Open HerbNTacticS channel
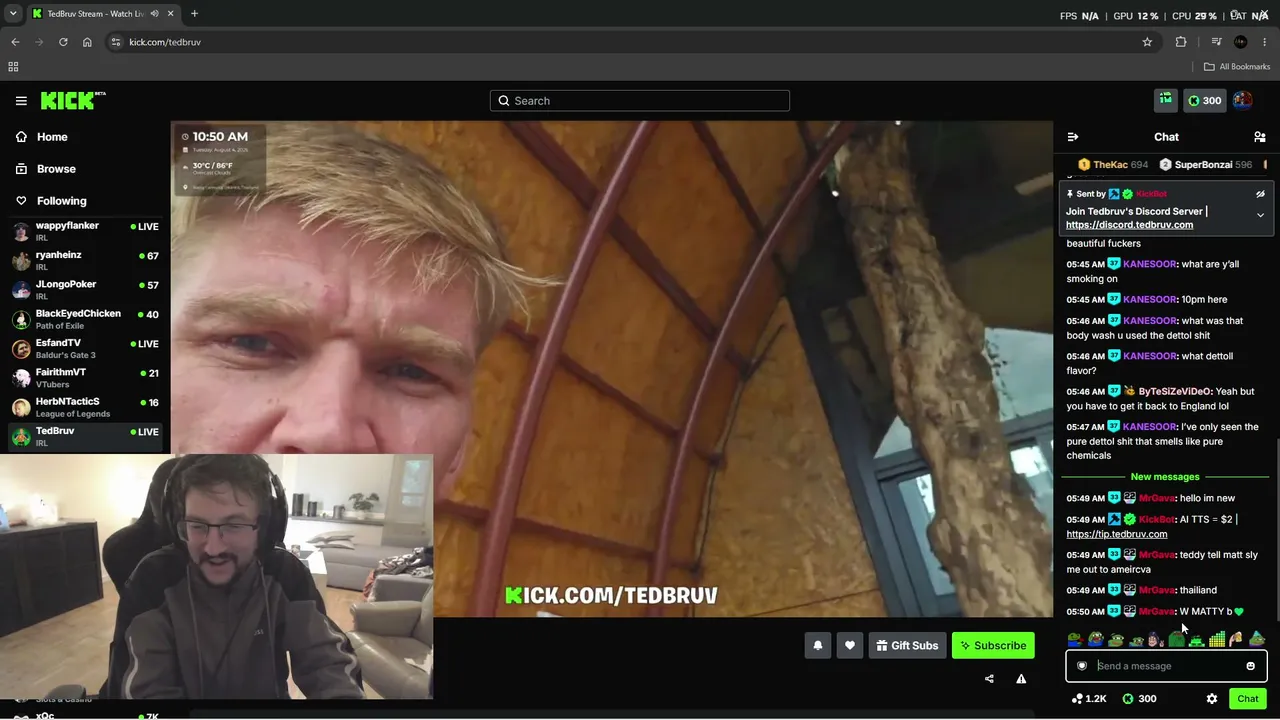 tap(85, 408)
